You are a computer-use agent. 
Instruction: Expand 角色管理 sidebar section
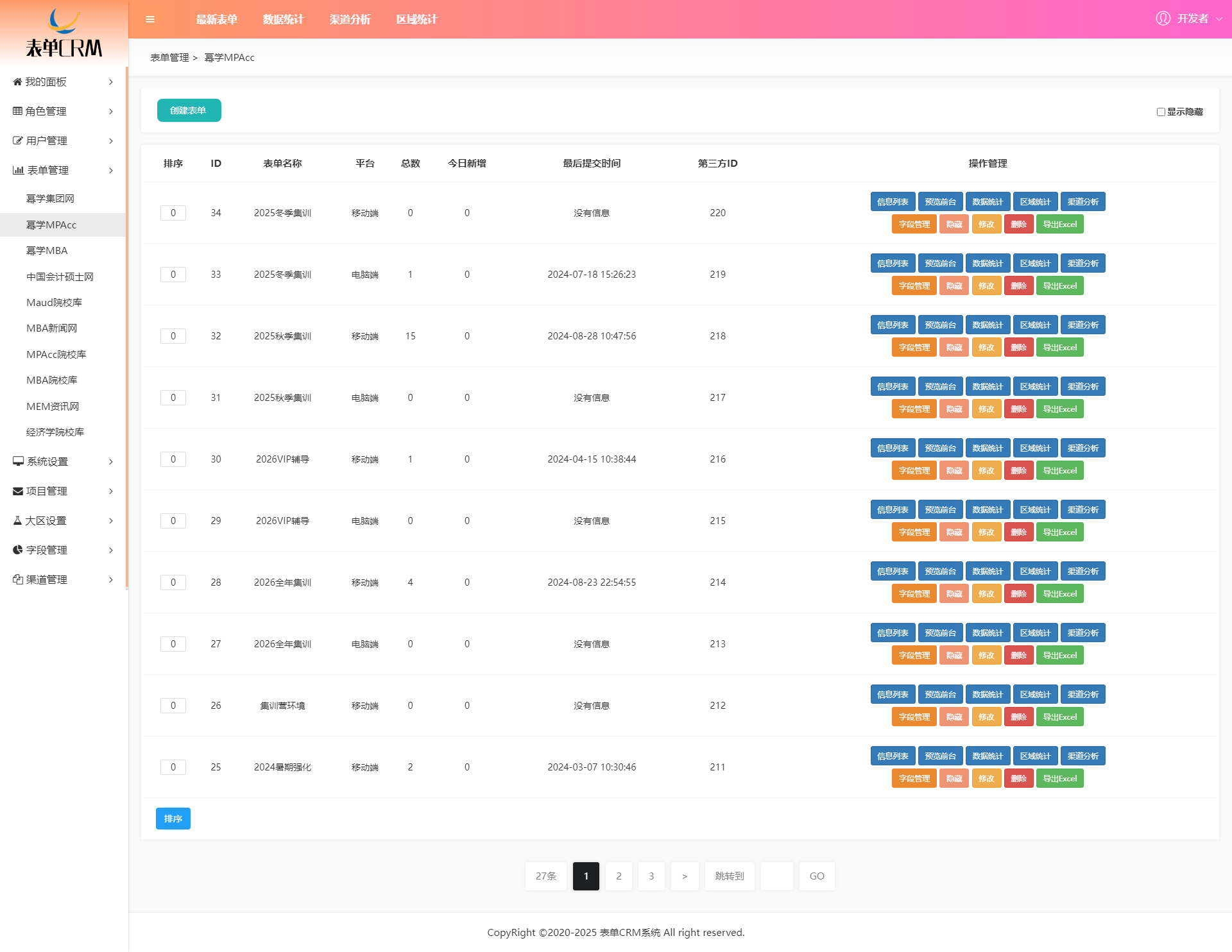pos(62,111)
